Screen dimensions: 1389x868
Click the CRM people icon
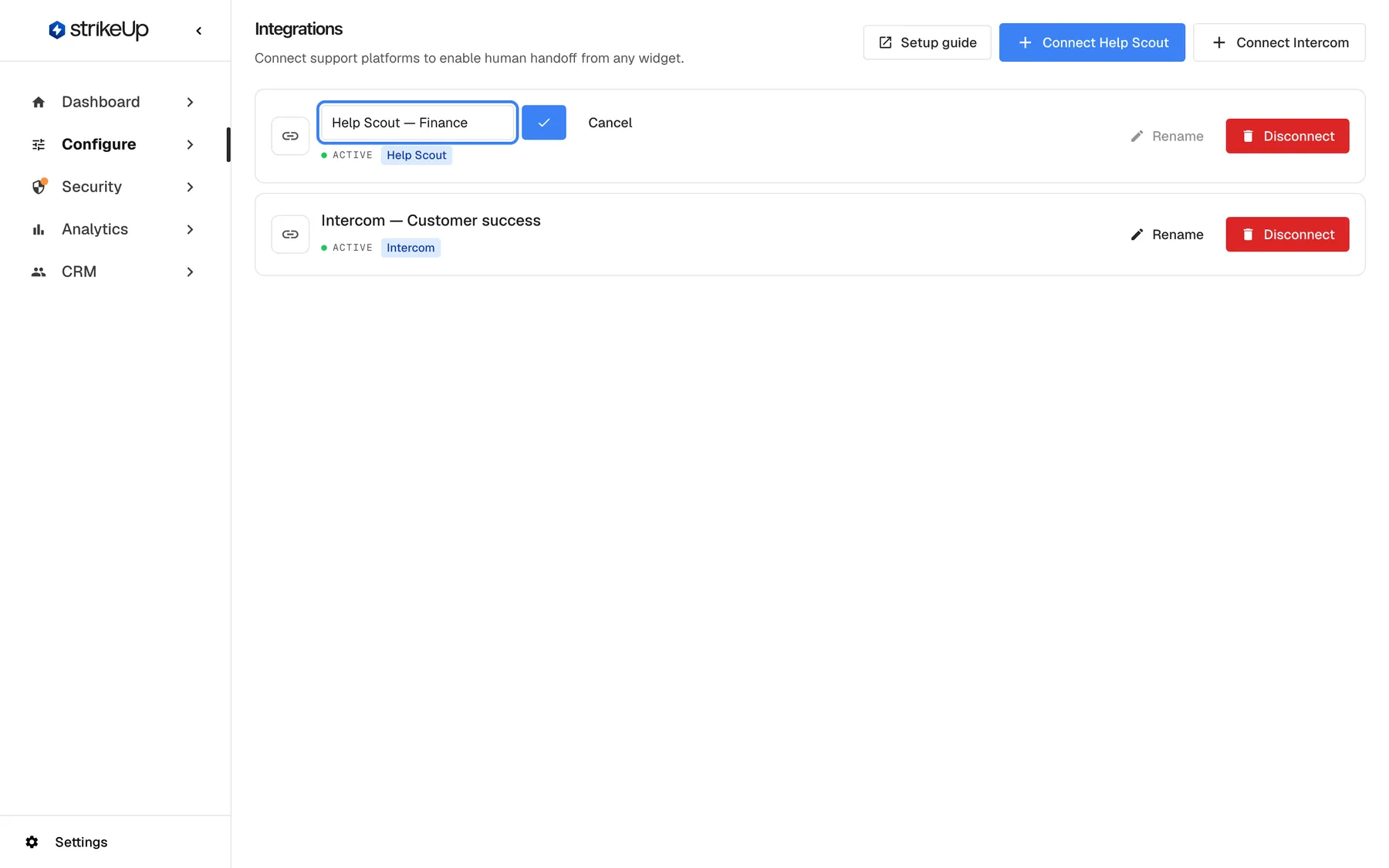(39, 272)
